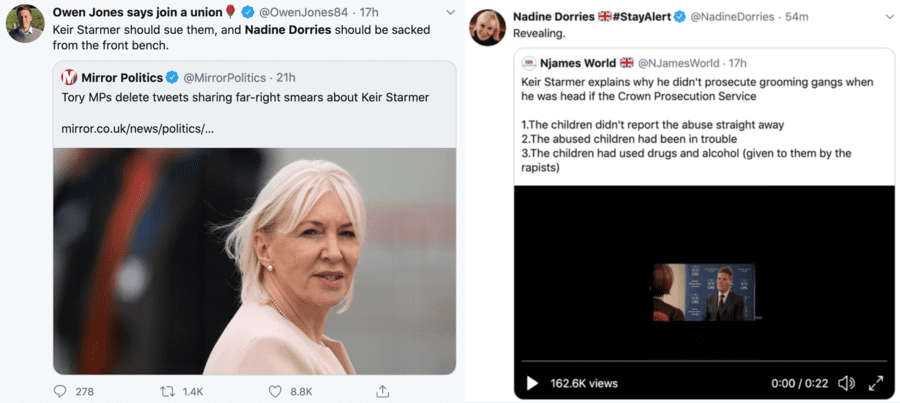This screenshot has width=900, height=403.
Task: Click the @NadineDorries handle
Action: click(735, 17)
